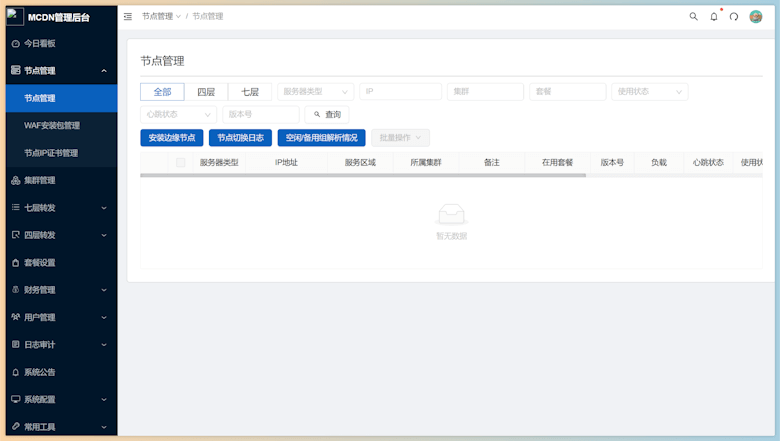
Task: Open the 批量操作 dropdown
Action: point(400,138)
